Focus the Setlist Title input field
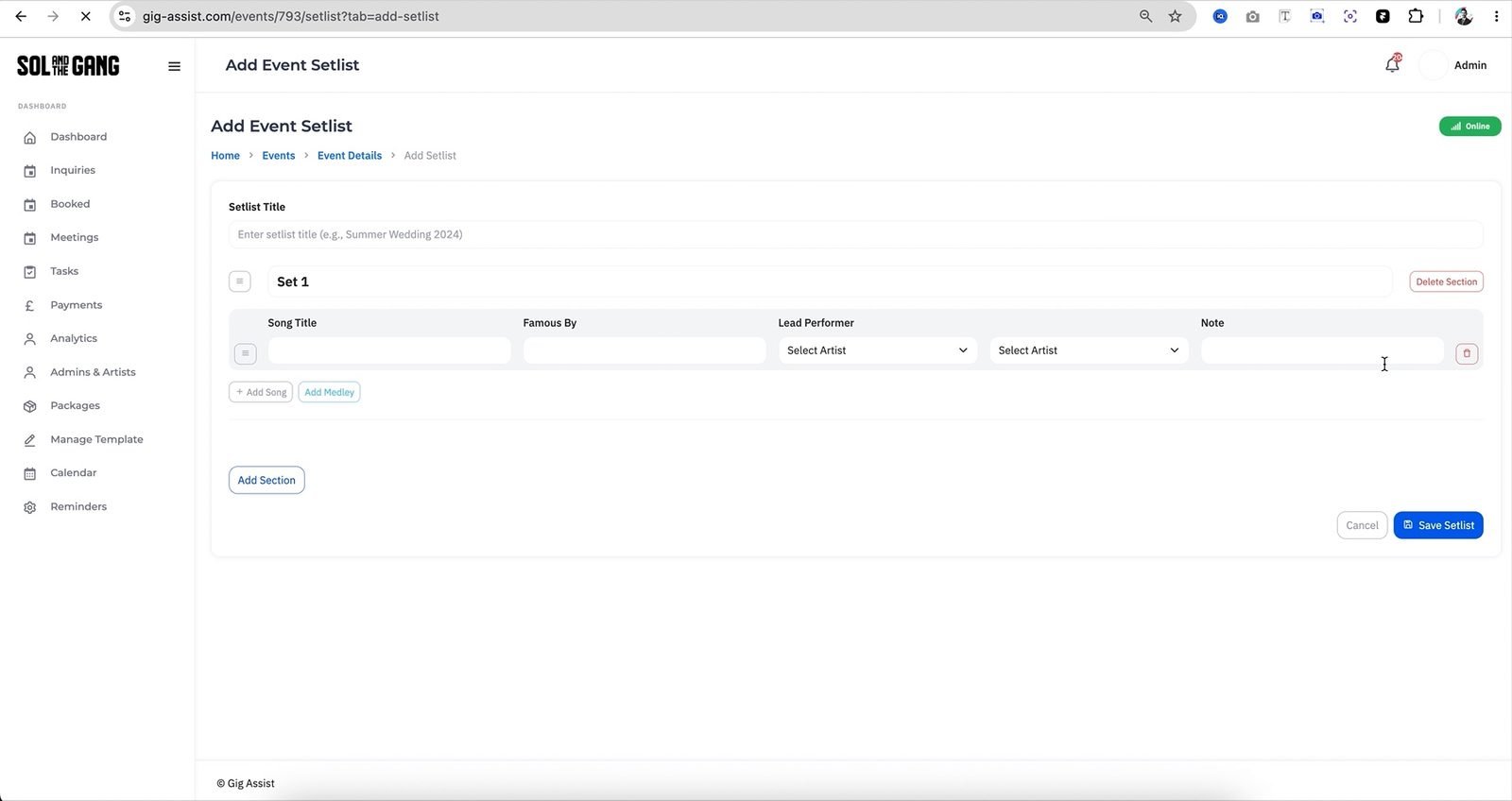 [x=856, y=234]
